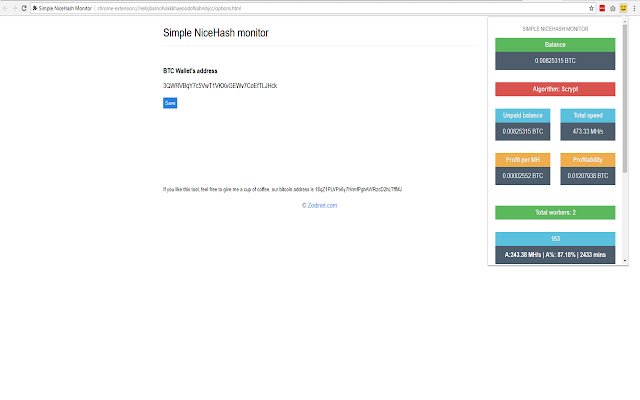Click the browser back arrow

pyautogui.click(x=5, y=8)
